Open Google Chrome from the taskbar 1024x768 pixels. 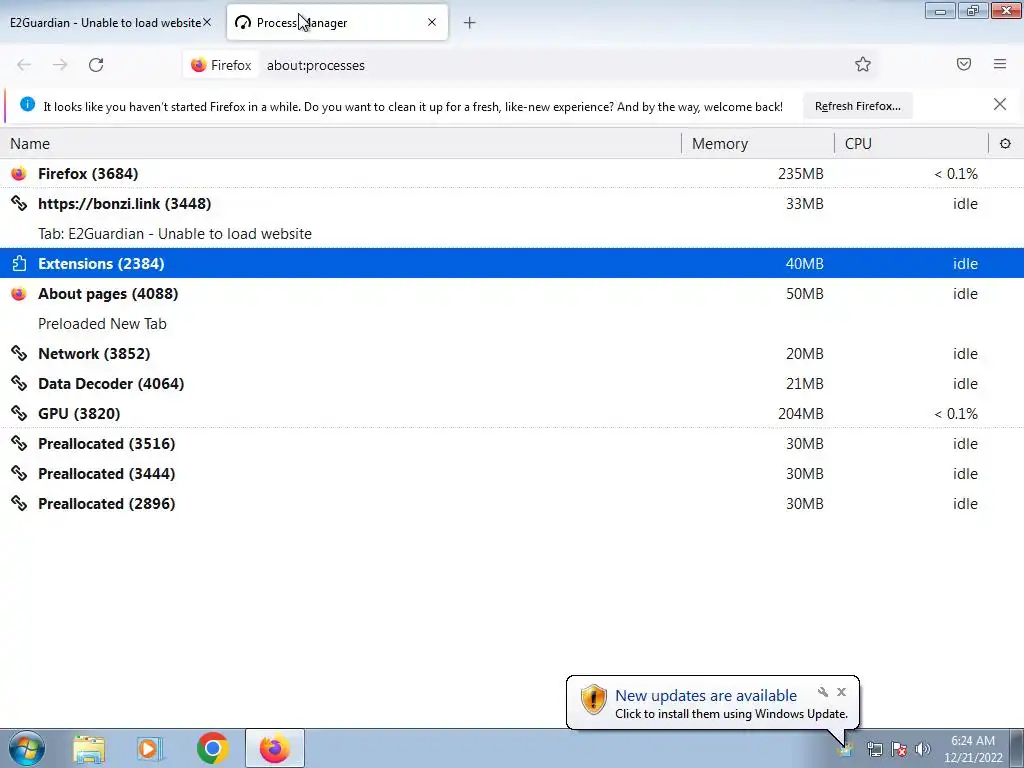tap(212, 748)
